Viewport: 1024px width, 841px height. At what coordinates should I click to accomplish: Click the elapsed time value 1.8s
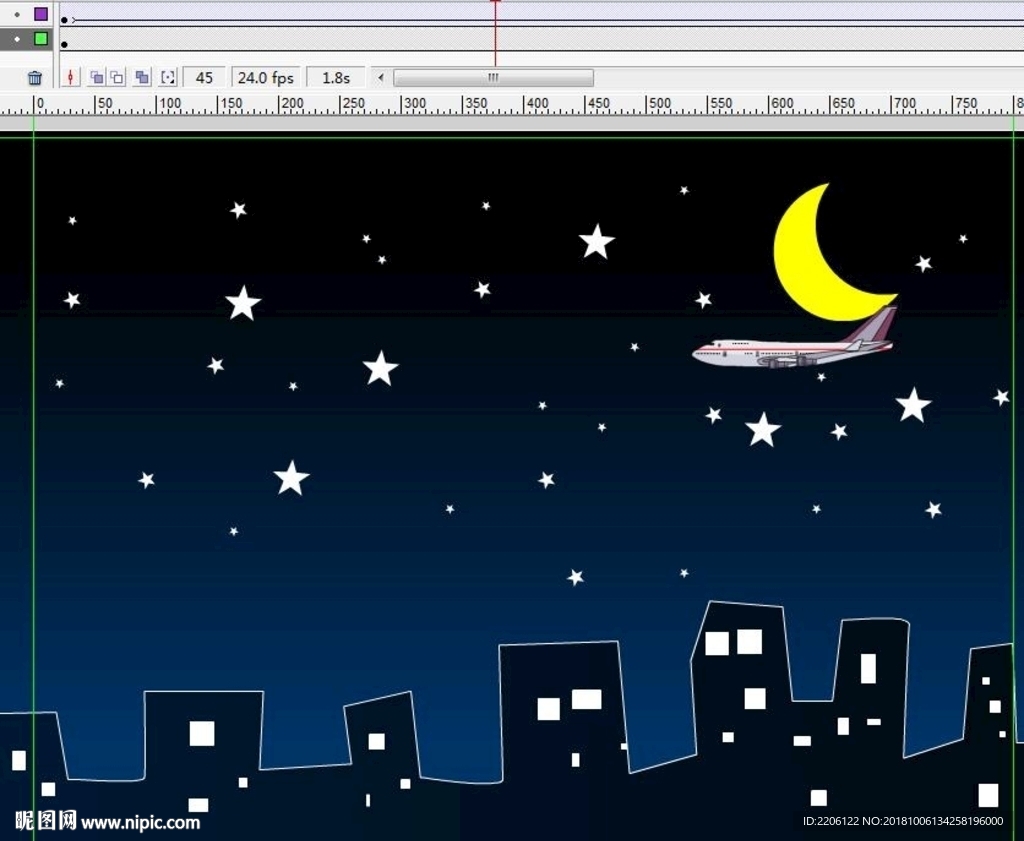[x=336, y=78]
